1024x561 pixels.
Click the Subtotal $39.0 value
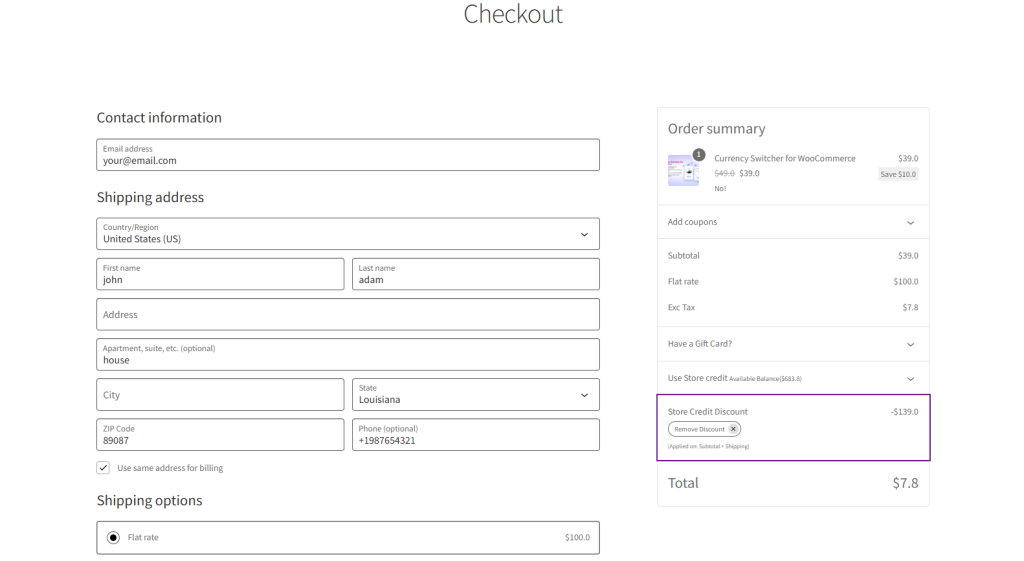tap(908, 255)
